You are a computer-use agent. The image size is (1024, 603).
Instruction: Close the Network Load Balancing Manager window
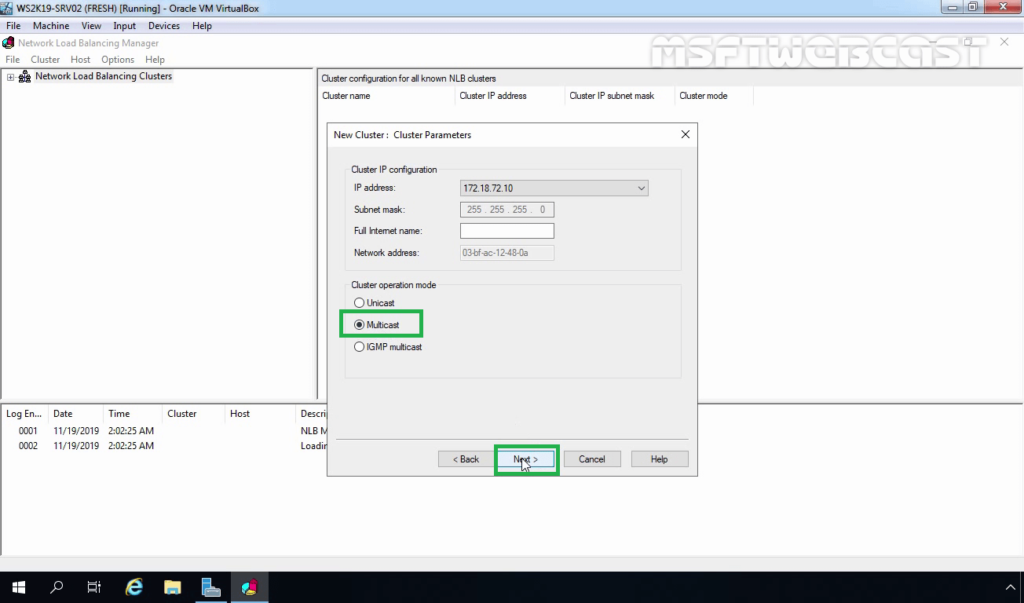[x=1004, y=42]
